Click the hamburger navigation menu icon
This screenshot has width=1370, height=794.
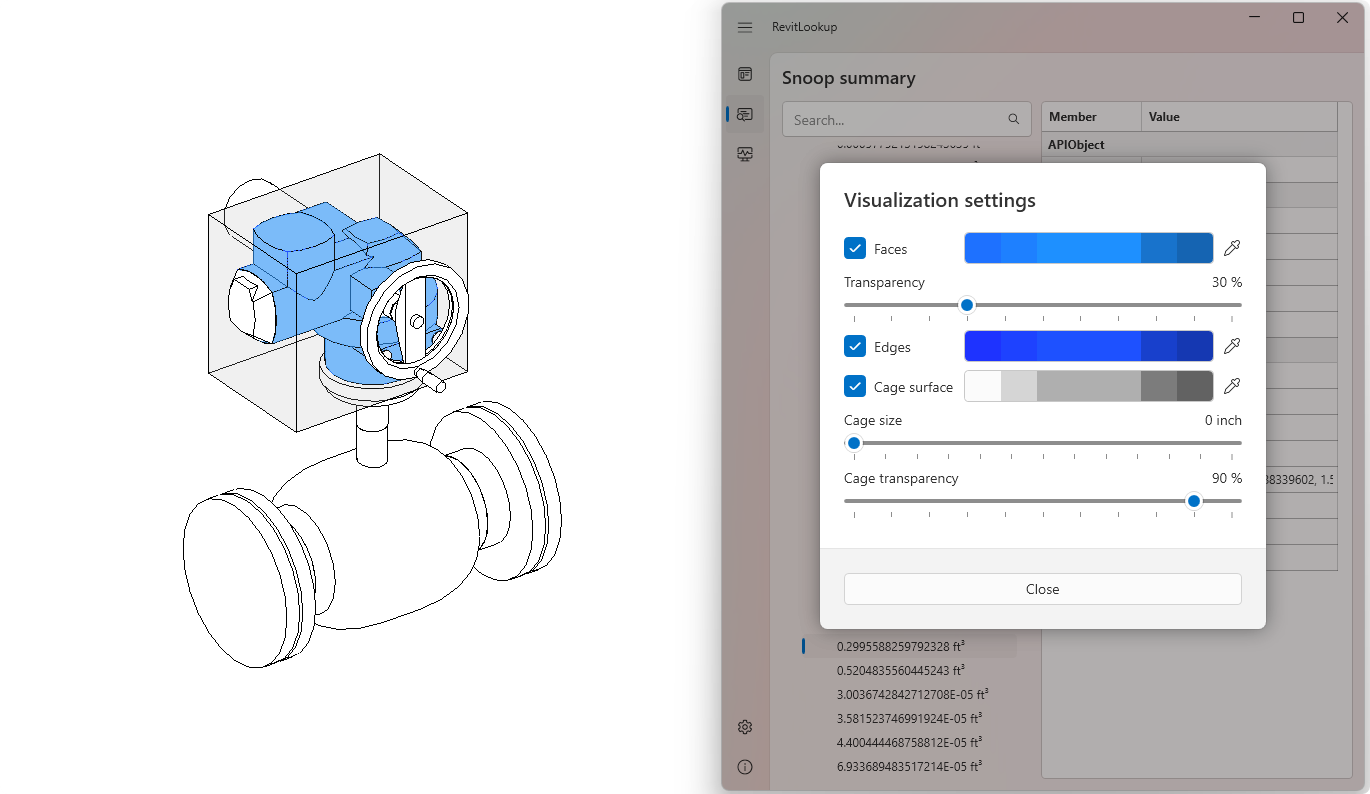coord(745,27)
